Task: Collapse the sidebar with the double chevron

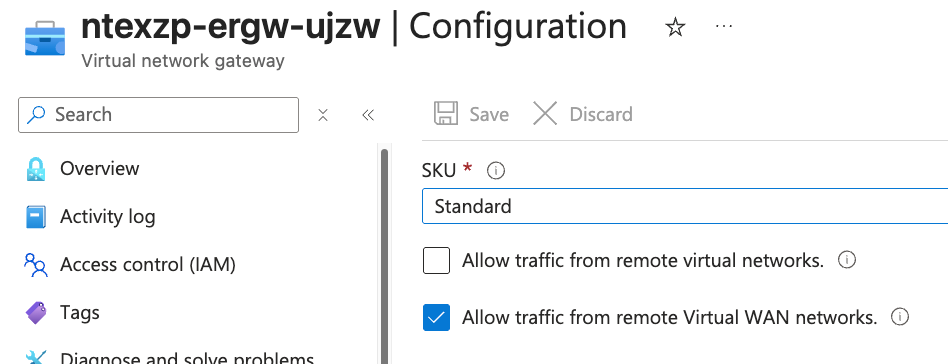Action: tap(368, 115)
